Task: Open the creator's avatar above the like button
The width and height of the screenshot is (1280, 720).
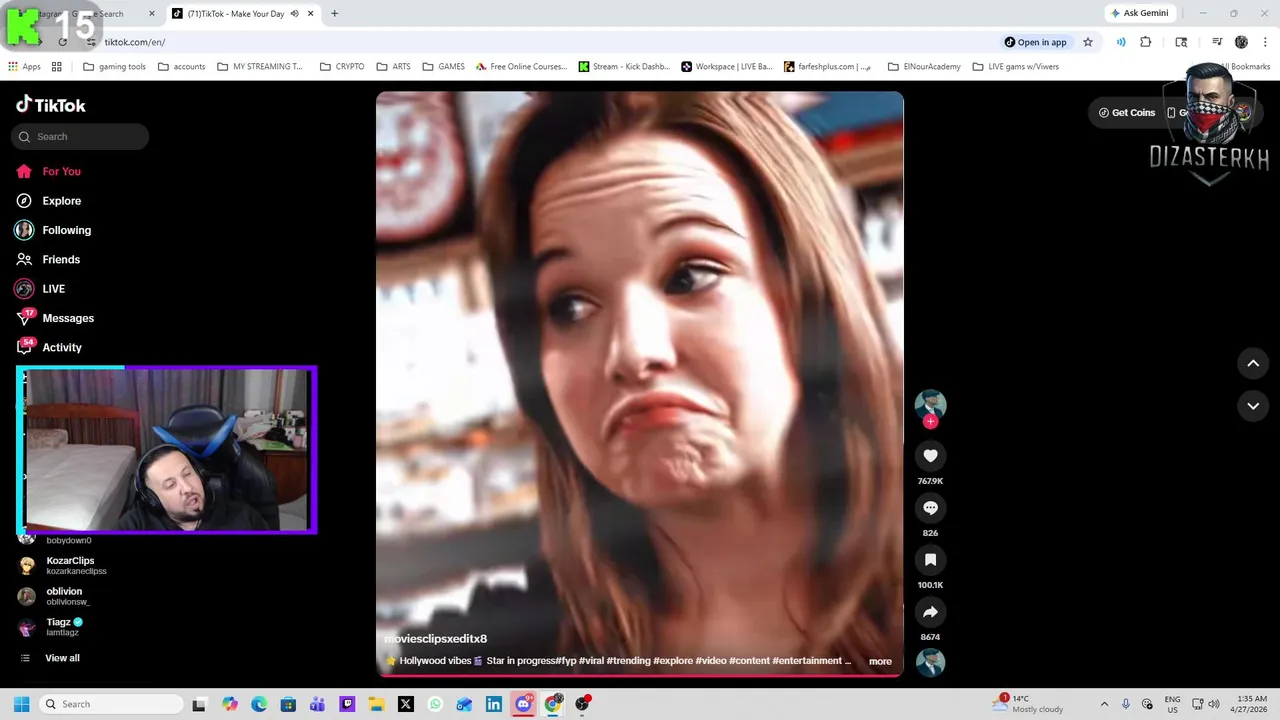Action: [930, 404]
